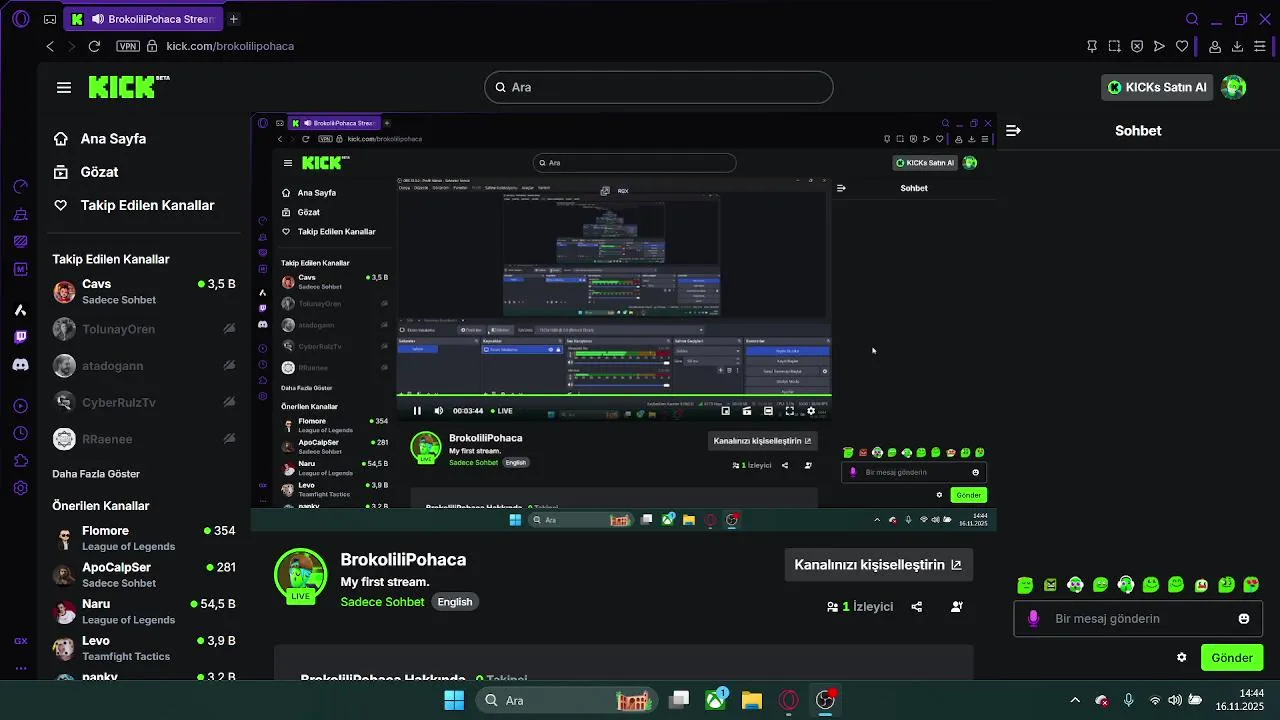
Task: Click the kick.com address bar URL
Action: (x=230, y=46)
